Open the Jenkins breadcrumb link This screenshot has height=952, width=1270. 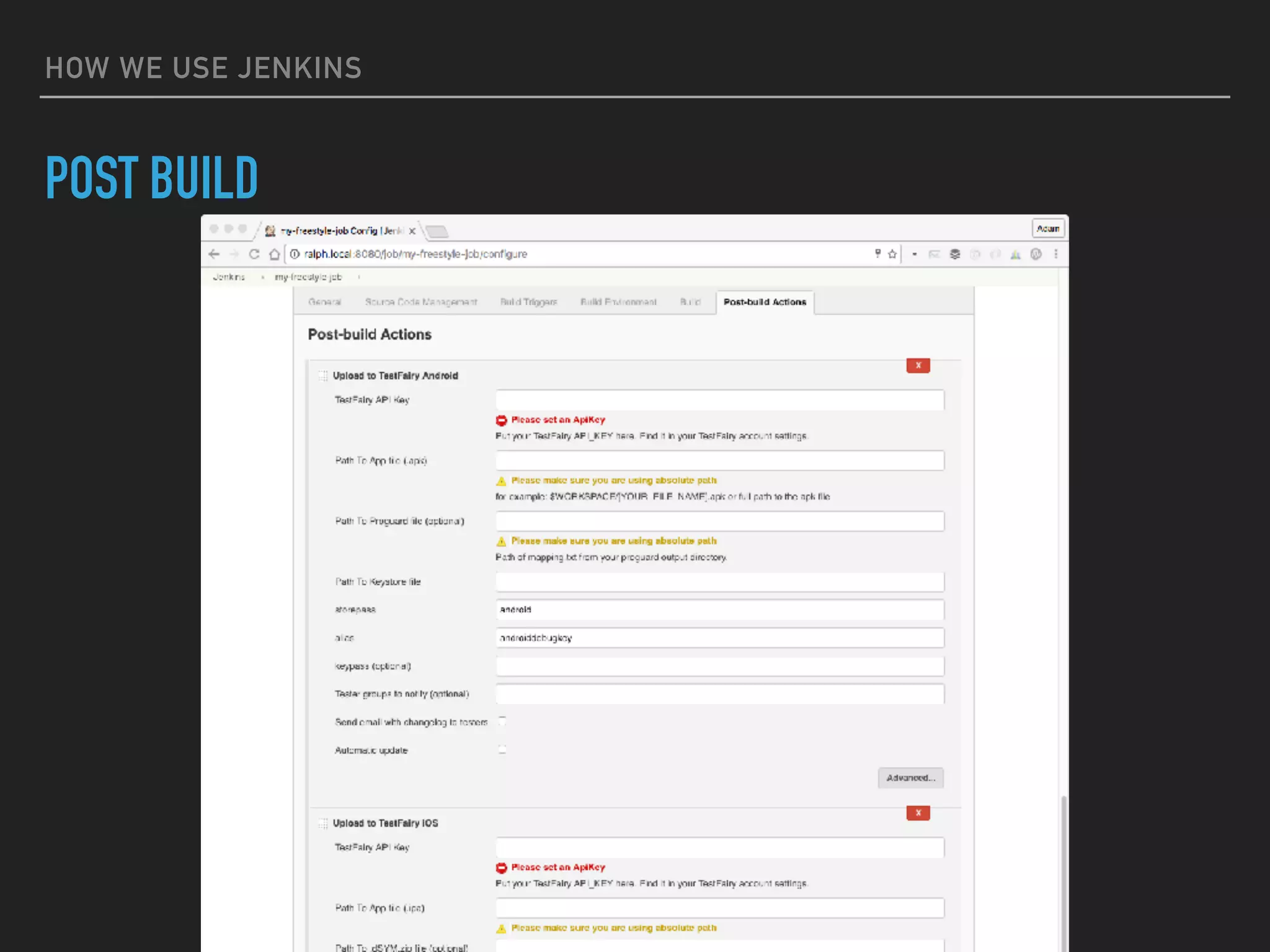pos(229,277)
